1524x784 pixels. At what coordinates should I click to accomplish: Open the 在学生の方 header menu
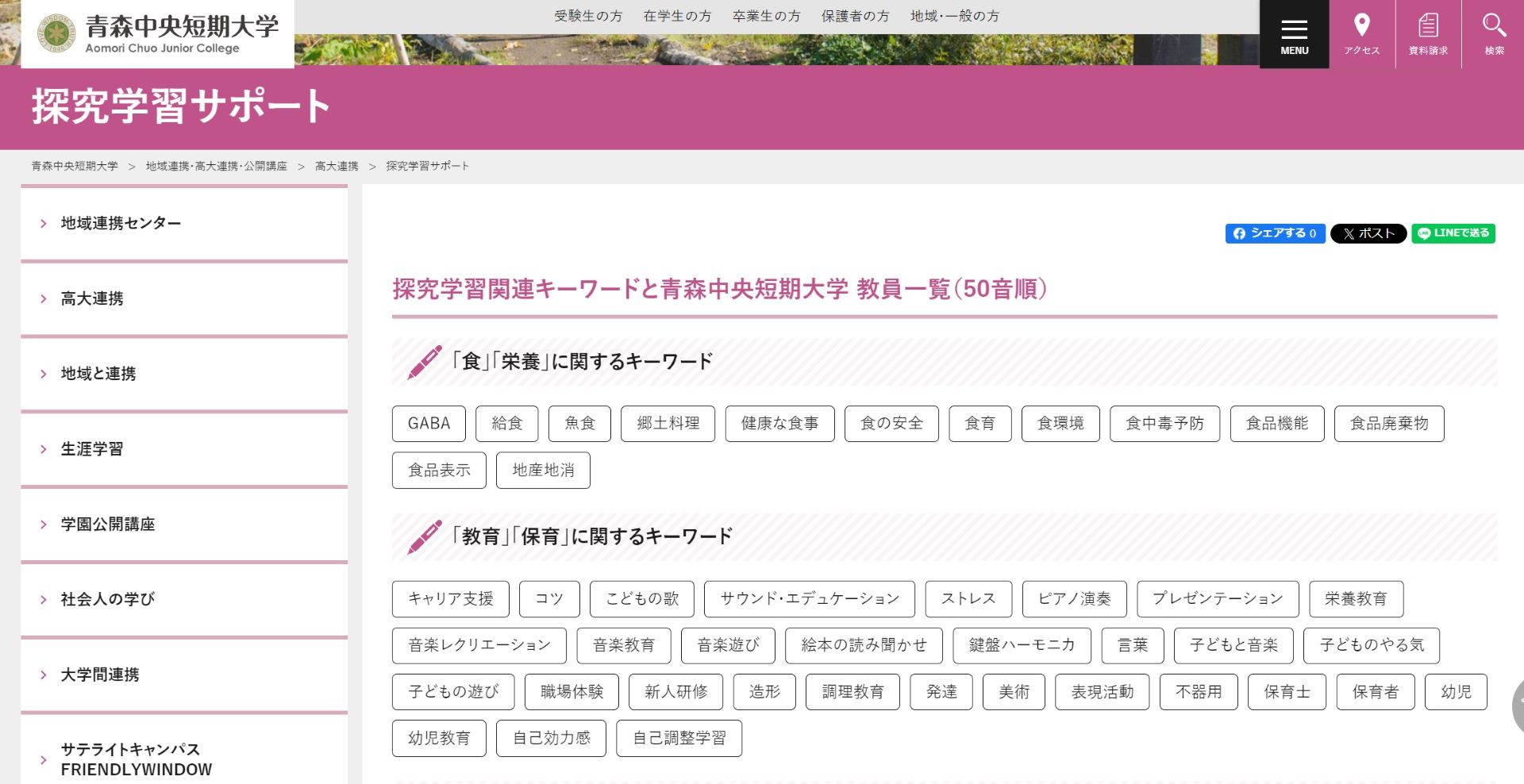677,16
